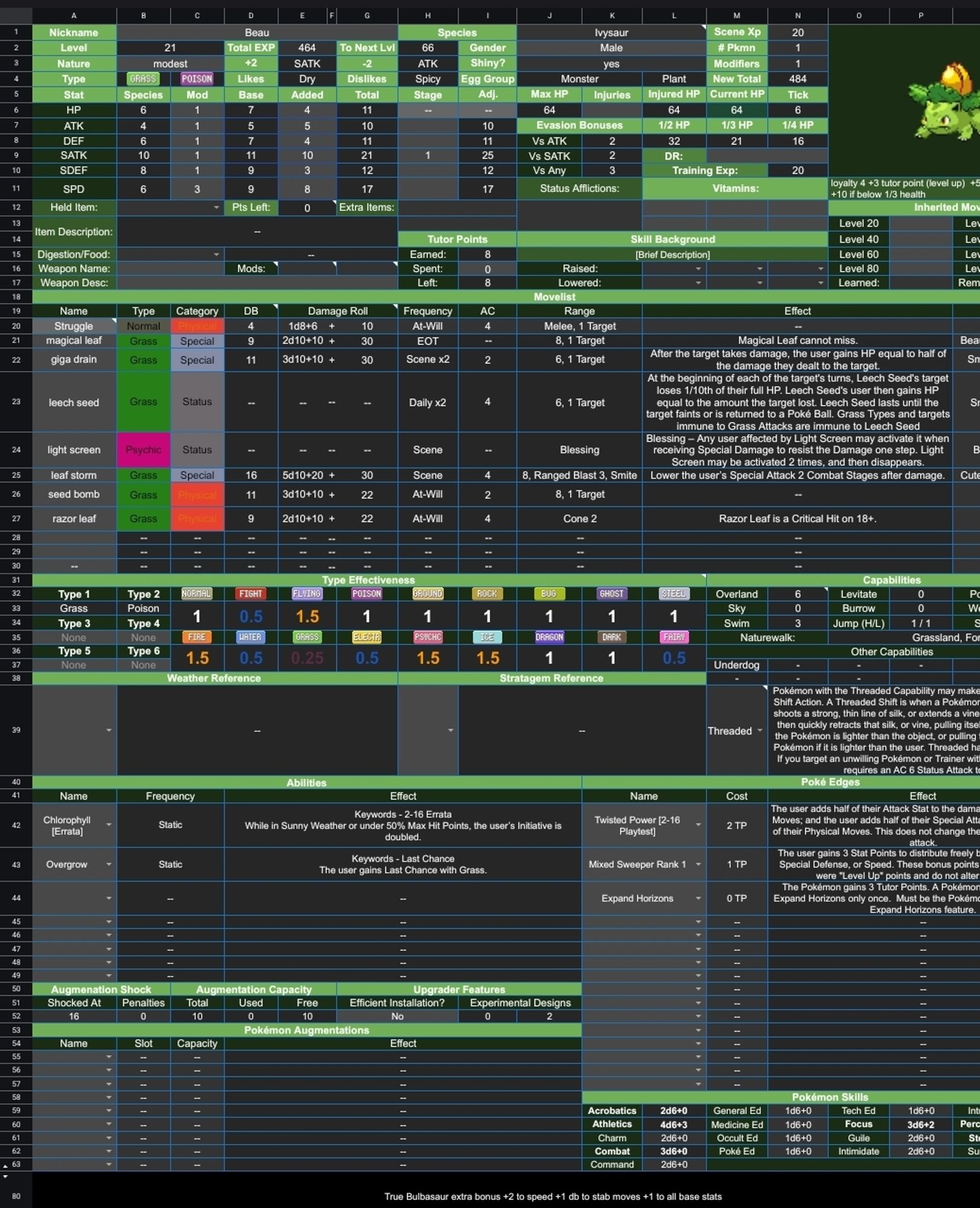Click the GROUND type badge
This screenshot has height=1208, width=980.
(428, 594)
